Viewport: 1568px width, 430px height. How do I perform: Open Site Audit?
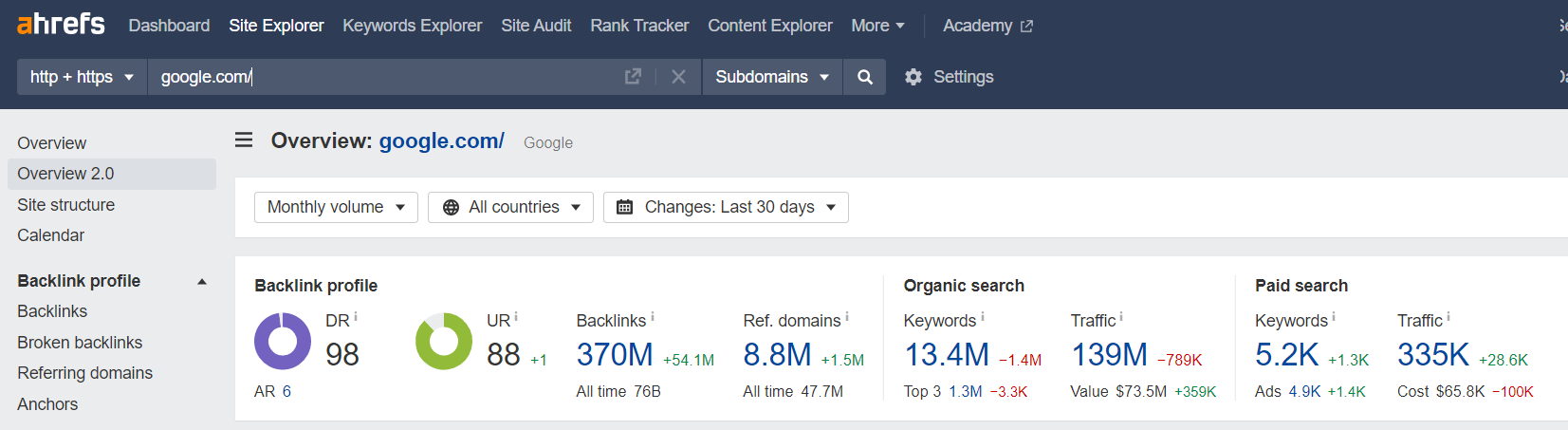point(536,26)
